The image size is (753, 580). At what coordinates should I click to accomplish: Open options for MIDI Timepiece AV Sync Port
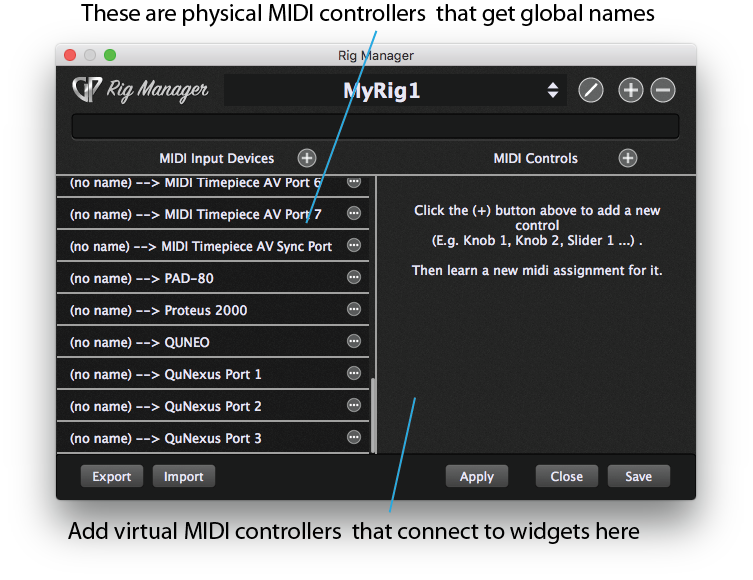tap(354, 245)
